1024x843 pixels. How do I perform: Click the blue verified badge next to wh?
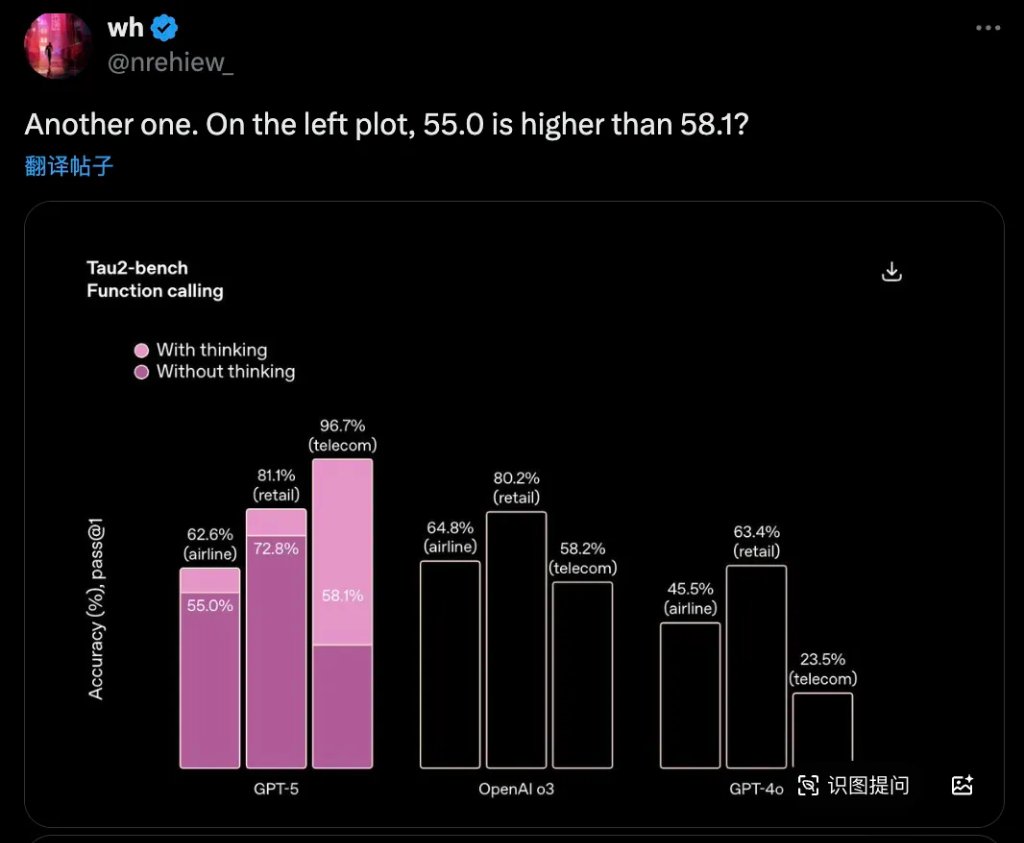[x=164, y=28]
